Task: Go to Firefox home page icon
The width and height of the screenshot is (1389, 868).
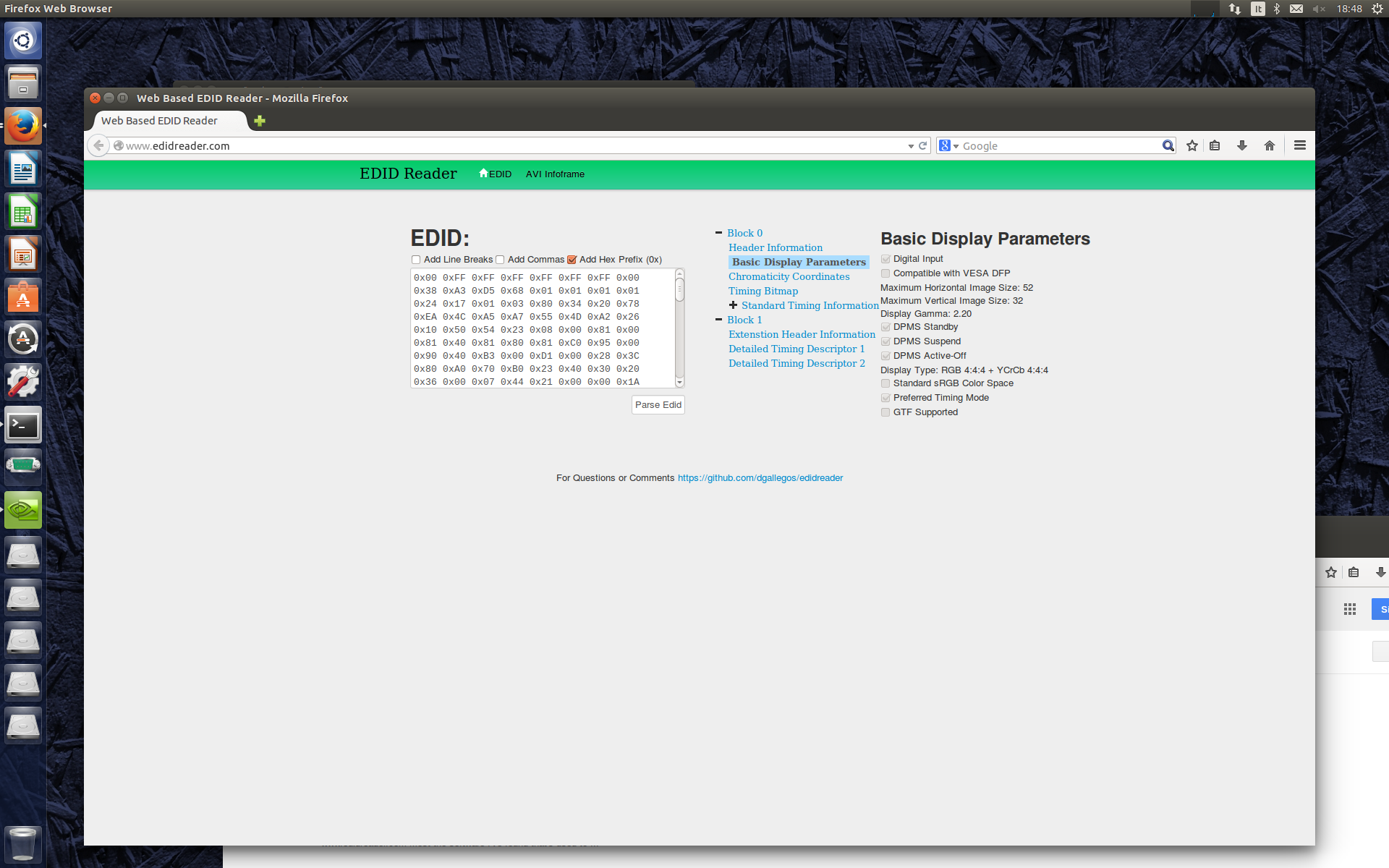Action: click(x=1270, y=145)
